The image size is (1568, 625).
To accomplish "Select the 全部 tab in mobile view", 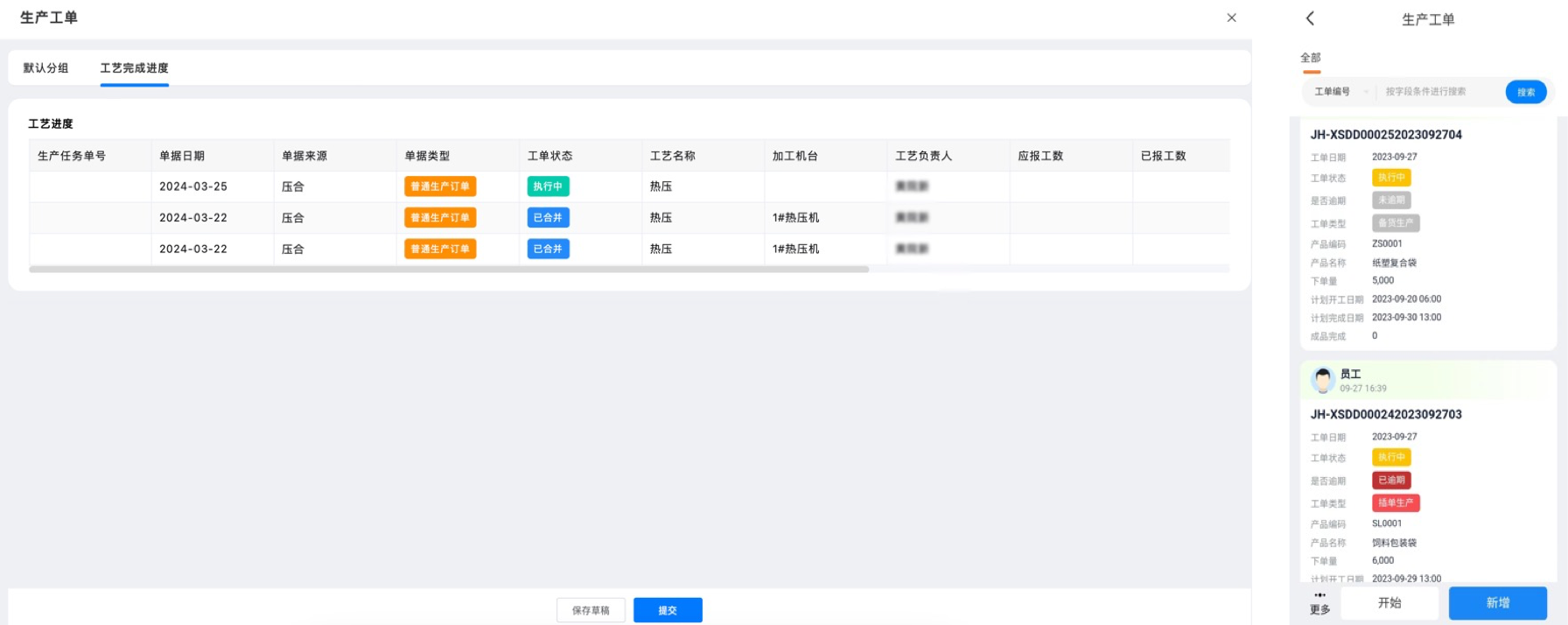I will tap(1310, 58).
